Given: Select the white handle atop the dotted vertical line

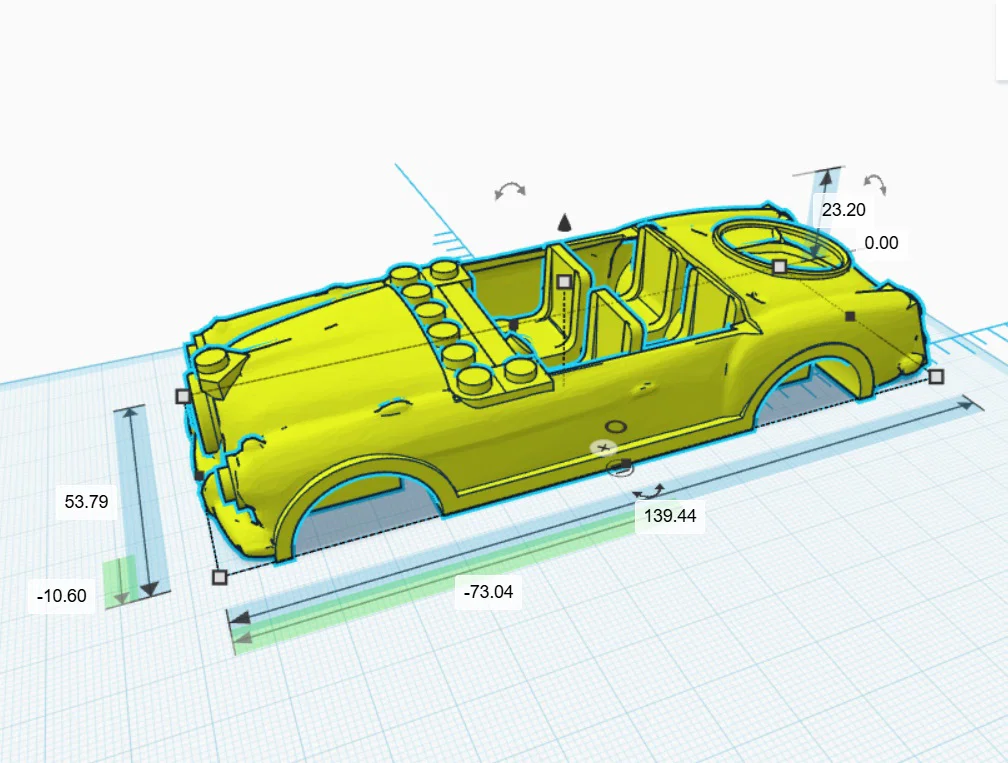Looking at the screenshot, I should [x=564, y=282].
